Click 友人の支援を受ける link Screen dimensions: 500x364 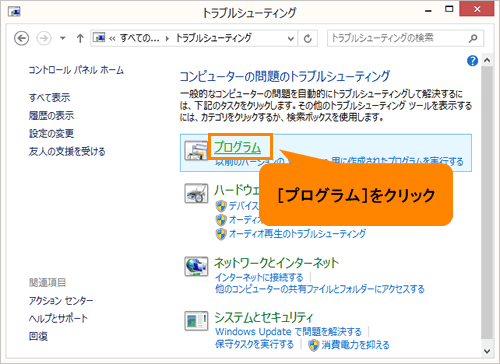[67, 152]
